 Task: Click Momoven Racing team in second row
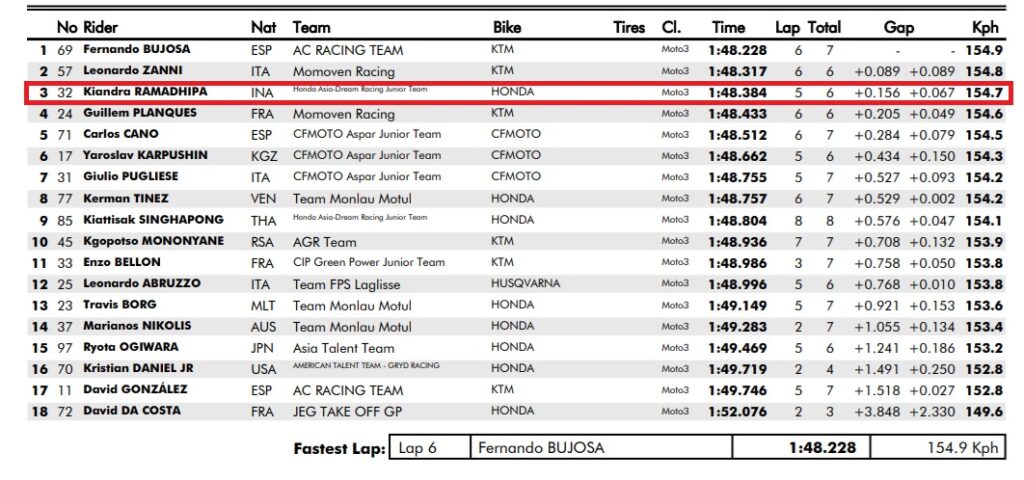(344, 72)
